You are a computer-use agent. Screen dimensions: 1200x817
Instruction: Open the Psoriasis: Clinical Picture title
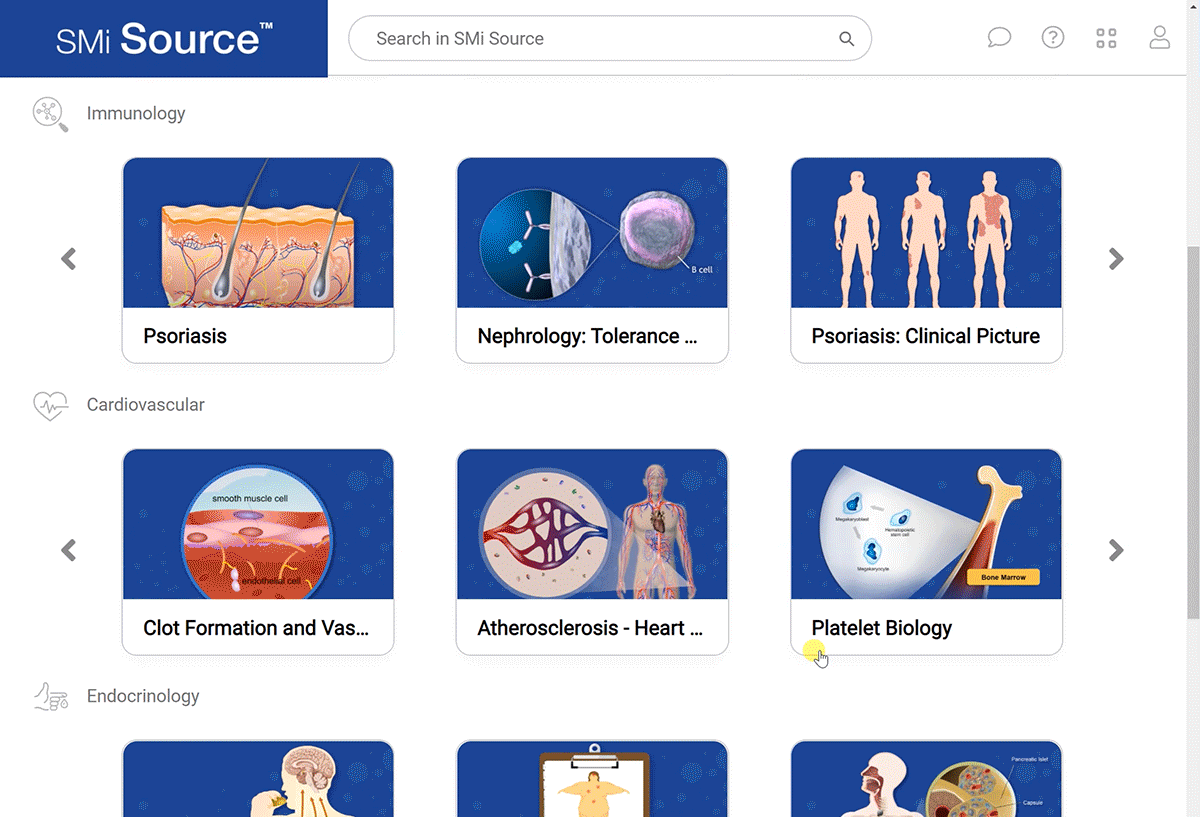point(925,336)
